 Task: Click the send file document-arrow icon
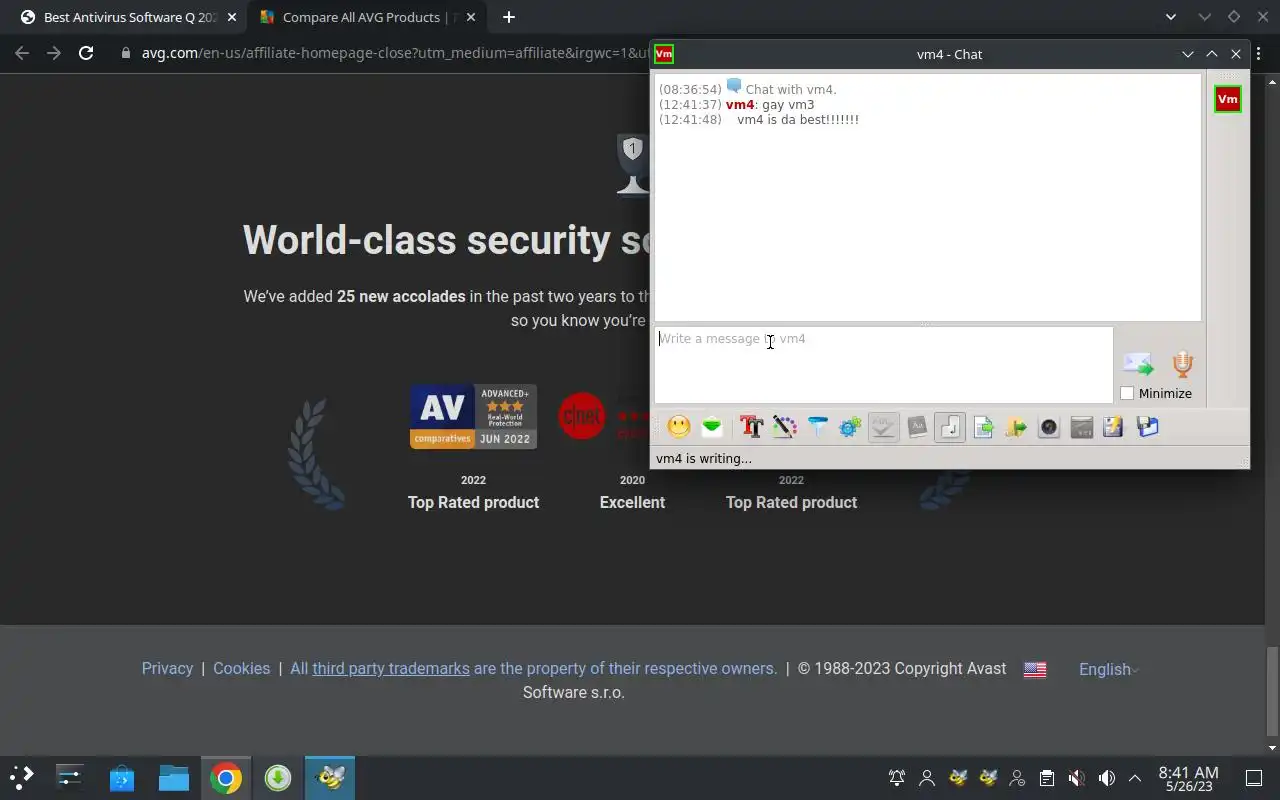pyautogui.click(x=983, y=427)
